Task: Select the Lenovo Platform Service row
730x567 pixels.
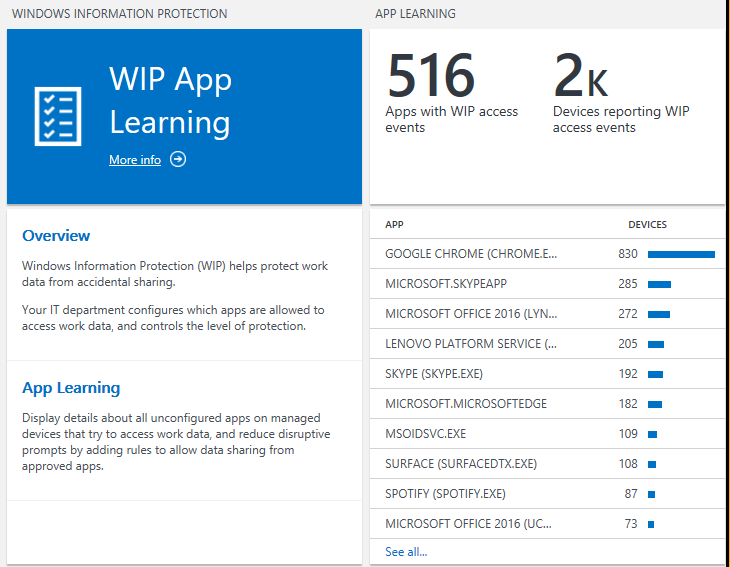Action: click(548, 344)
